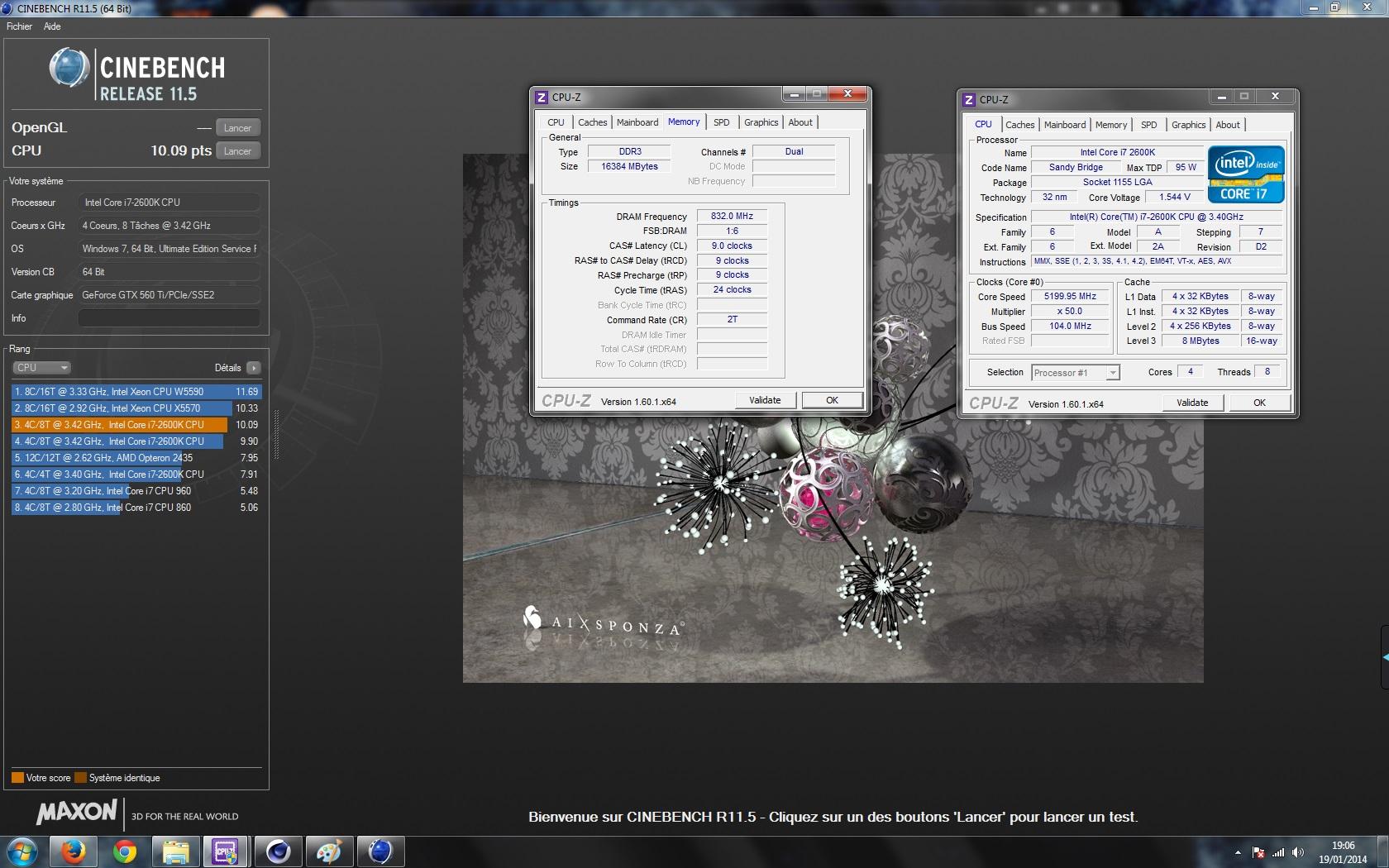Select ranking row AMD Opteron 2435
Screen dimensions: 1389x868
pyautogui.click(x=136, y=458)
